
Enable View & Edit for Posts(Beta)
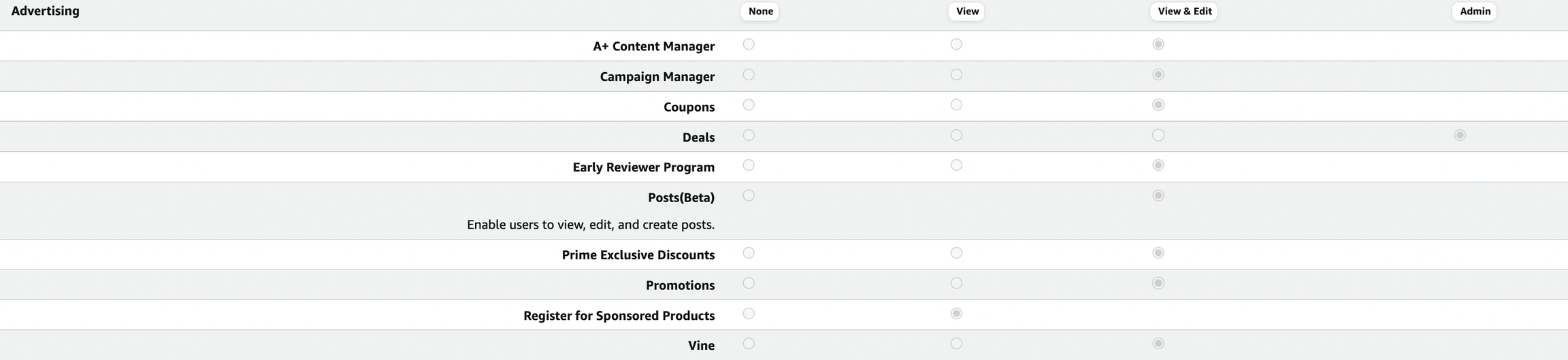(1158, 196)
